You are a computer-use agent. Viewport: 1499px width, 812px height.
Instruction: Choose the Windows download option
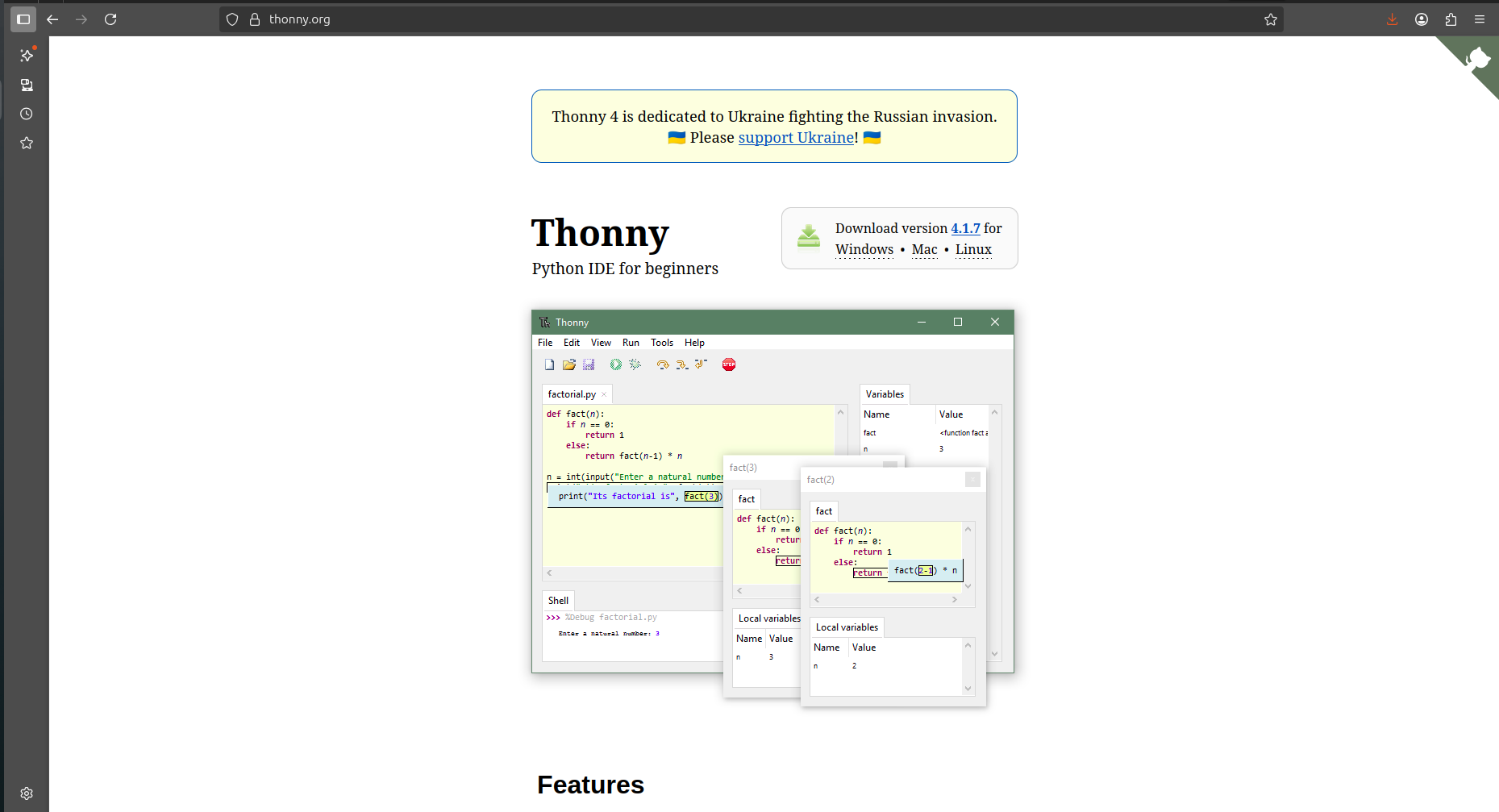(x=864, y=250)
